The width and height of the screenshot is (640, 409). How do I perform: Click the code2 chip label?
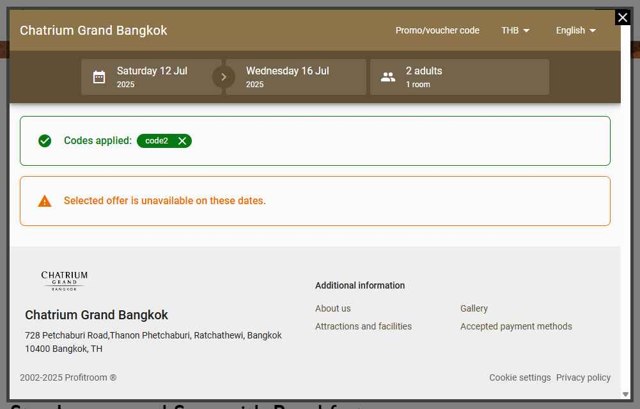coord(157,141)
